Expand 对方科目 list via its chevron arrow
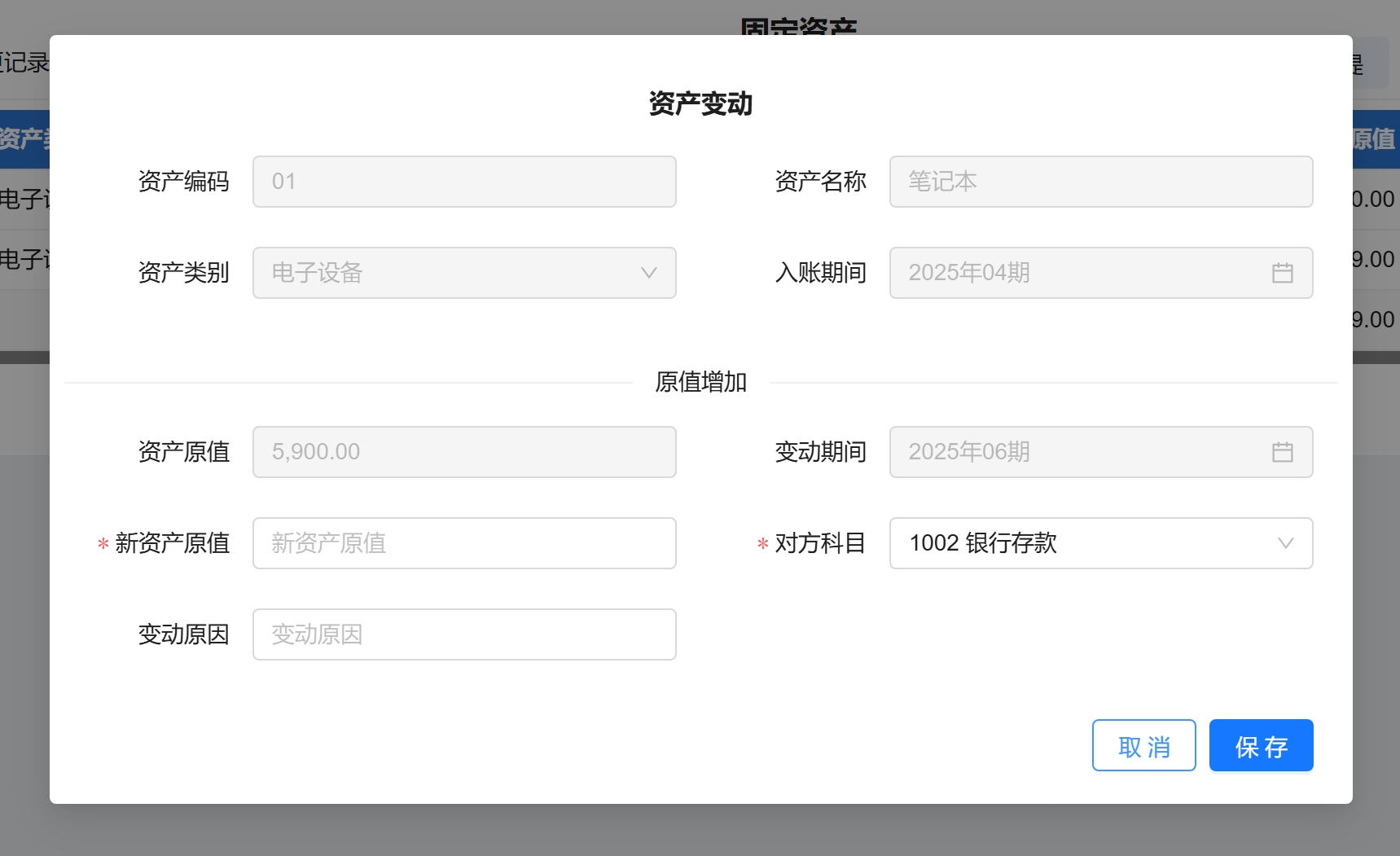This screenshot has height=856, width=1400. tap(1285, 543)
